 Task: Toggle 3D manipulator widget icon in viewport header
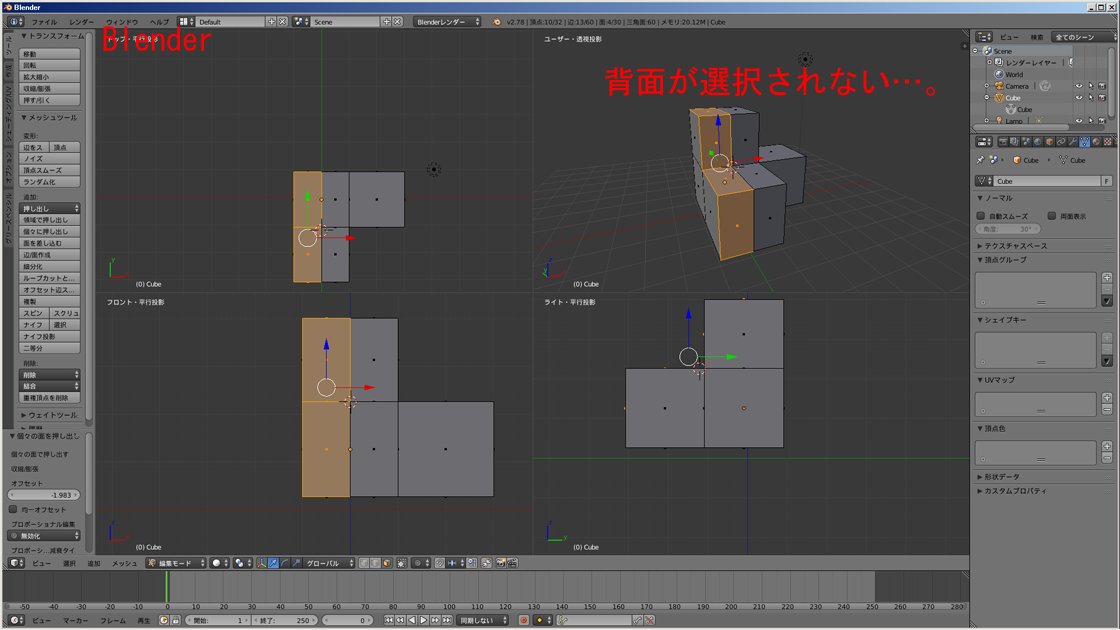click(261, 564)
